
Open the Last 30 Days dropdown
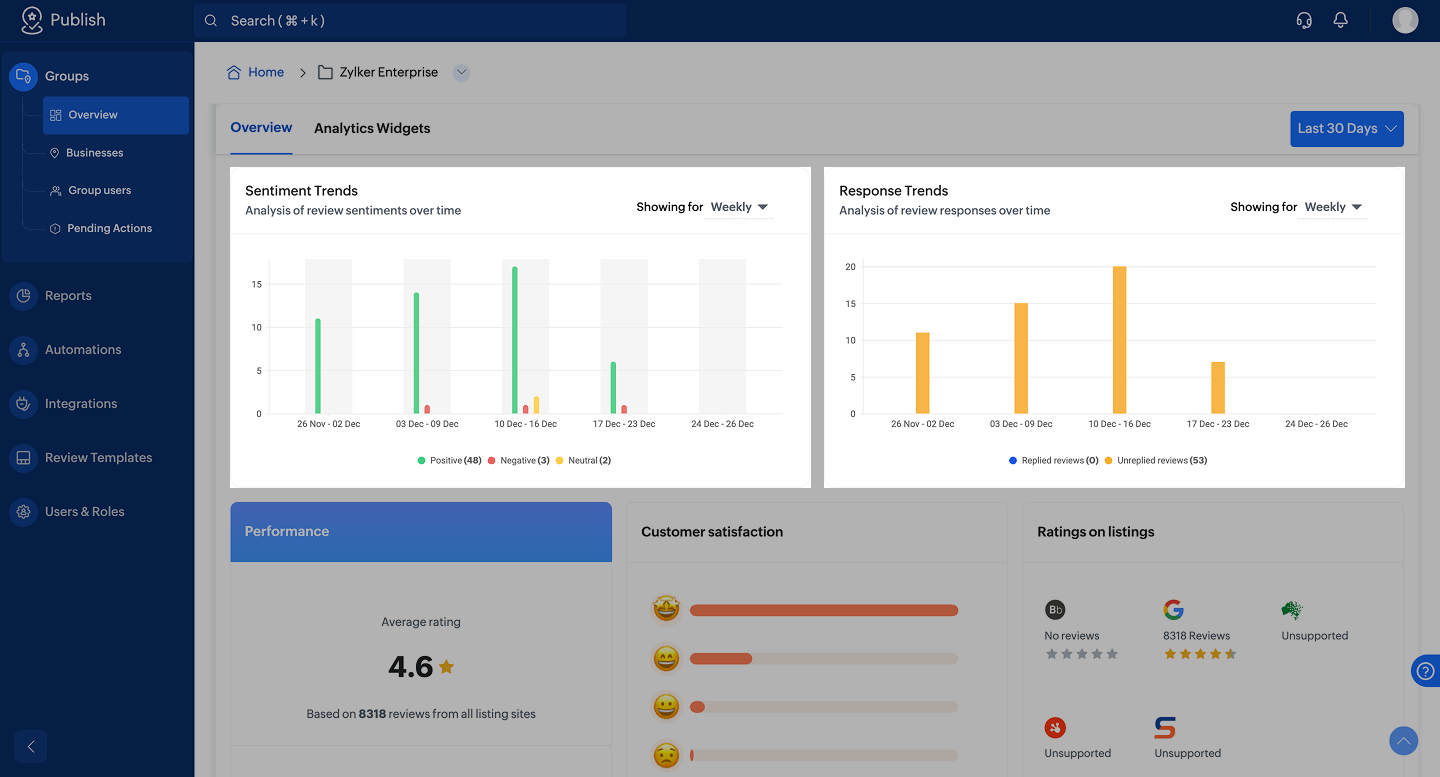[x=1346, y=129]
